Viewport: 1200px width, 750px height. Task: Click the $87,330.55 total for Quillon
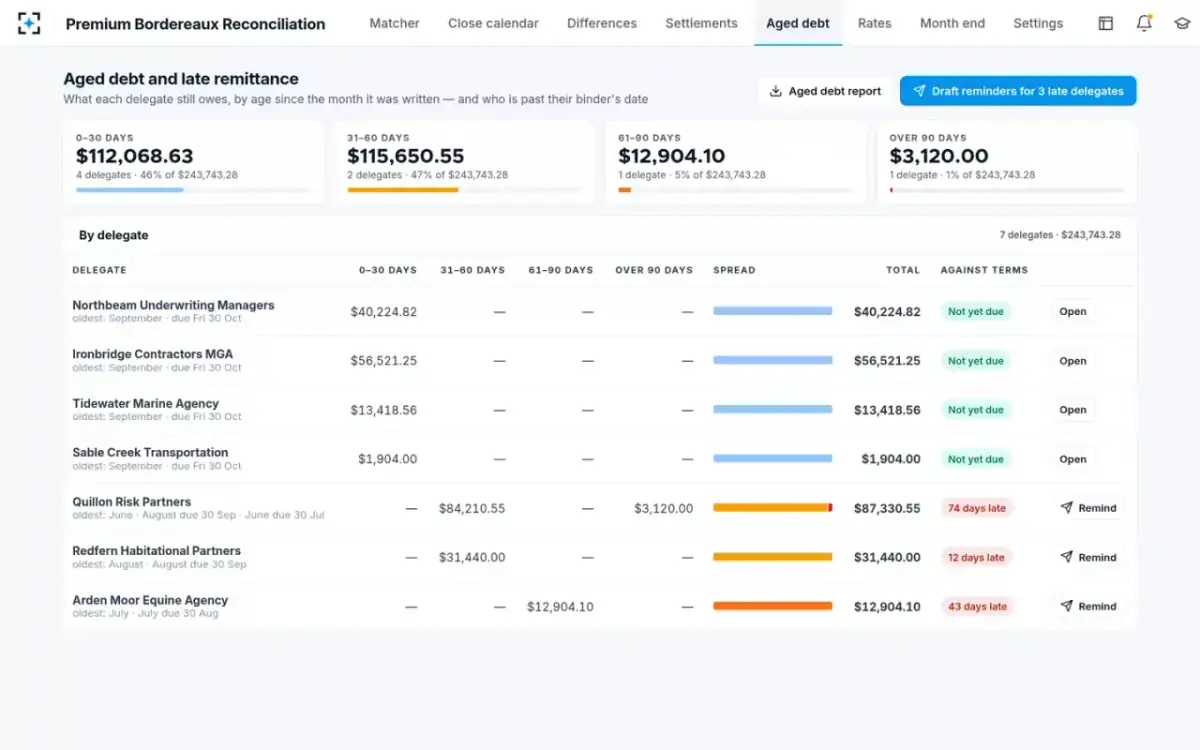coord(887,508)
